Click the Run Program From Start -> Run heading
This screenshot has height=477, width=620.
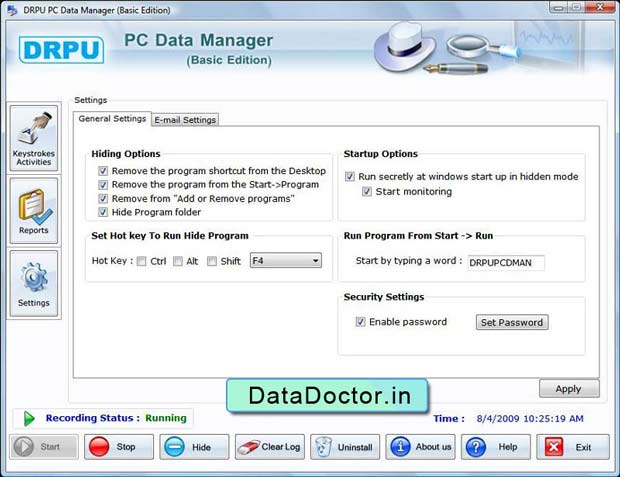[418, 236]
